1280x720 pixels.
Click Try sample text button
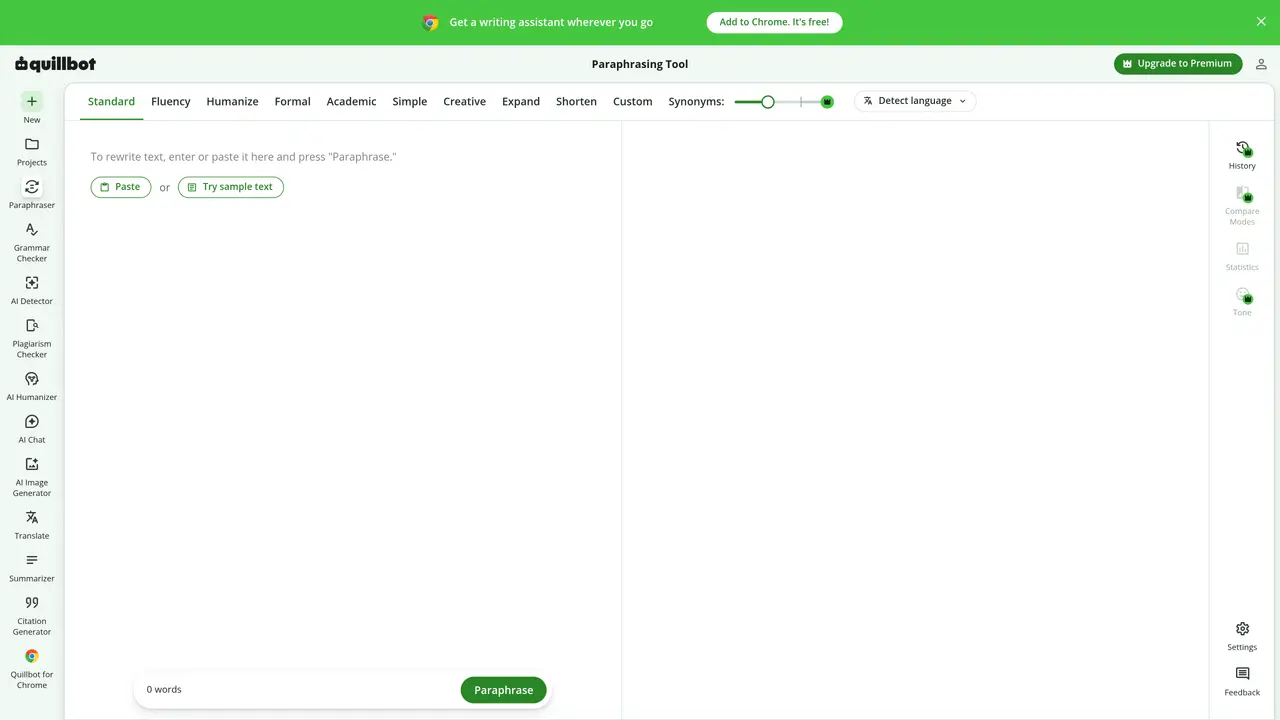(231, 187)
